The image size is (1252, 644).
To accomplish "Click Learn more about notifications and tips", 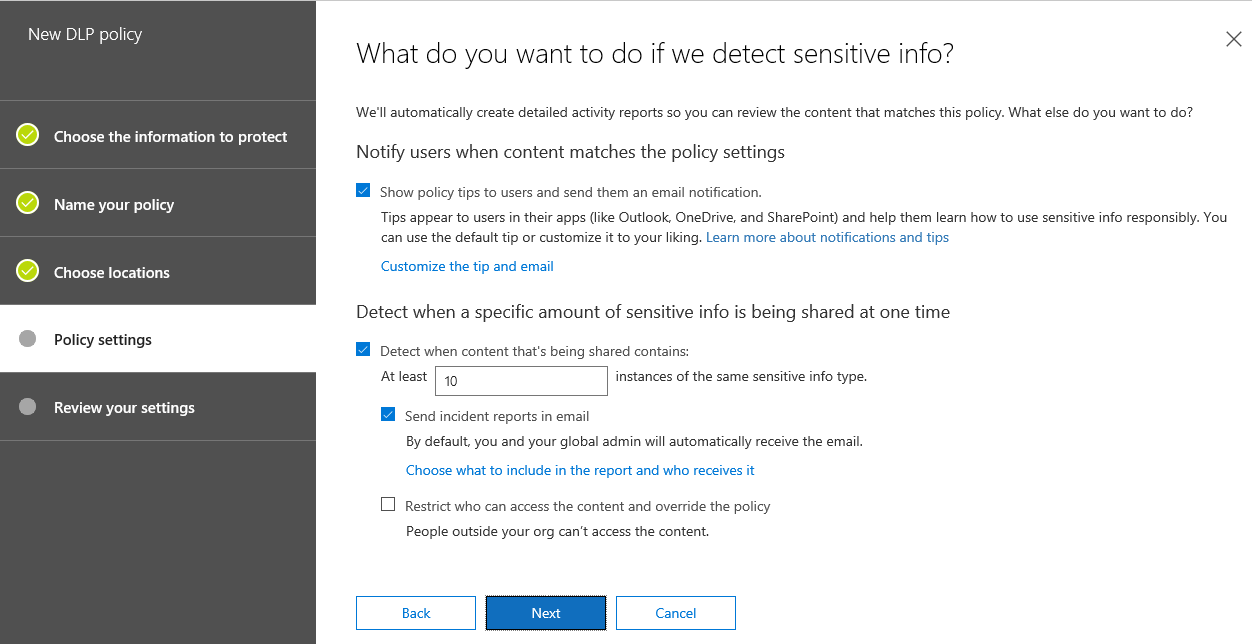I will coord(827,237).
